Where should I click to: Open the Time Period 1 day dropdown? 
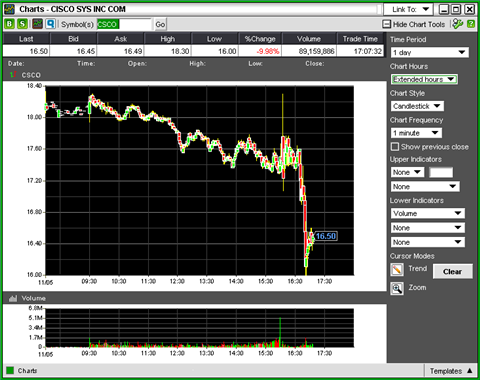click(x=430, y=52)
